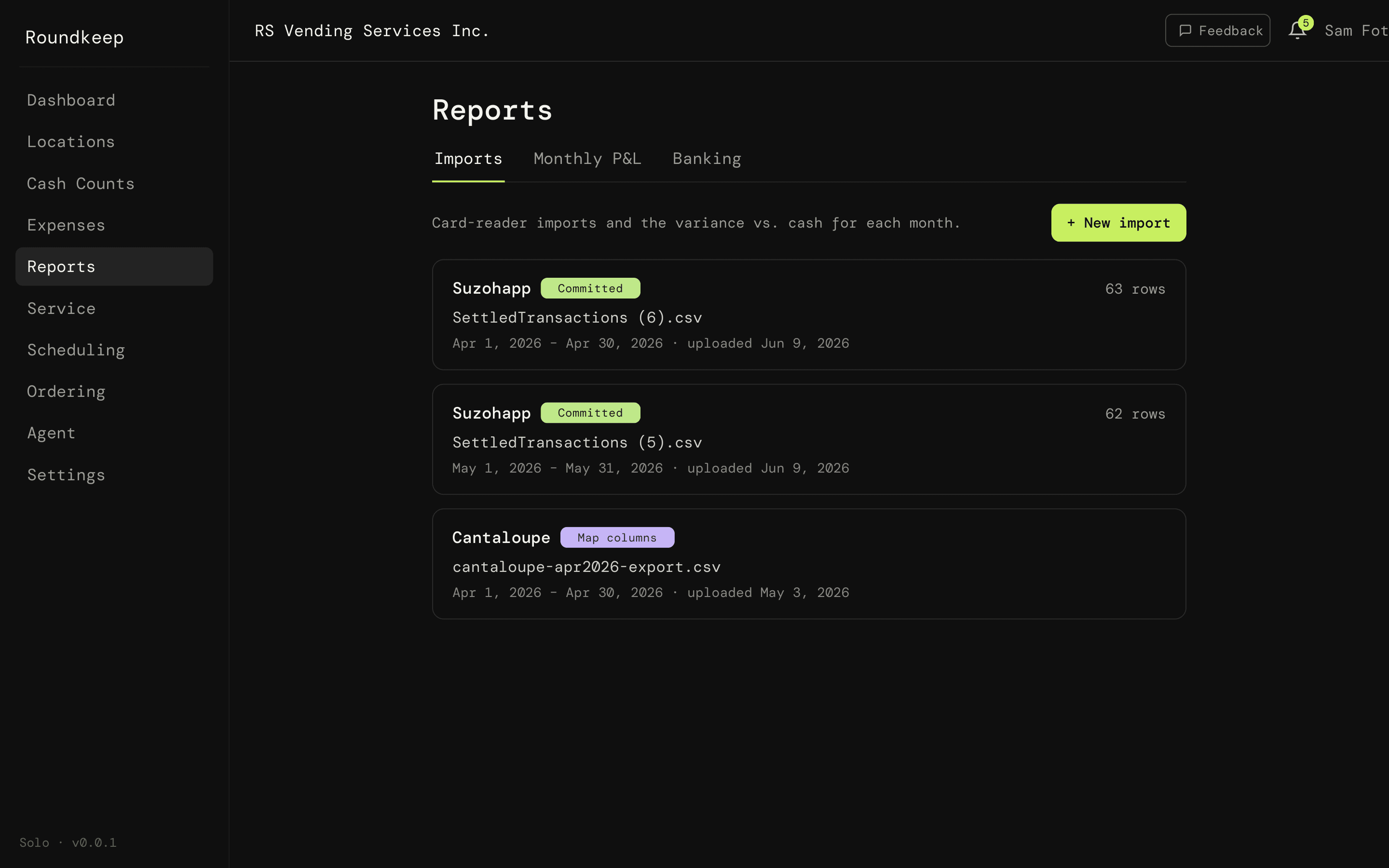
Task: Click the notification count badge 5
Action: point(1306,23)
